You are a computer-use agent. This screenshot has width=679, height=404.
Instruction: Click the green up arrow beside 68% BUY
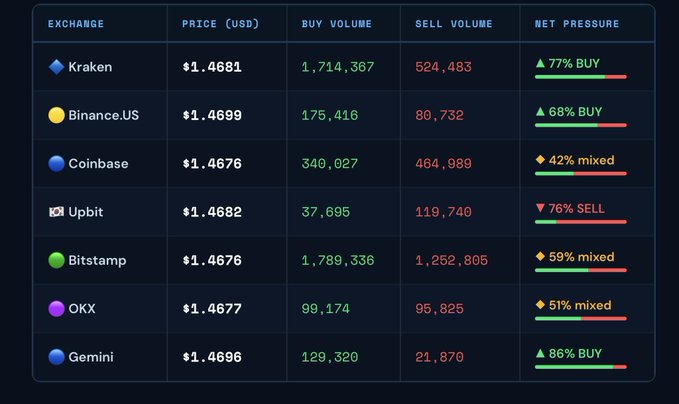[540, 112]
